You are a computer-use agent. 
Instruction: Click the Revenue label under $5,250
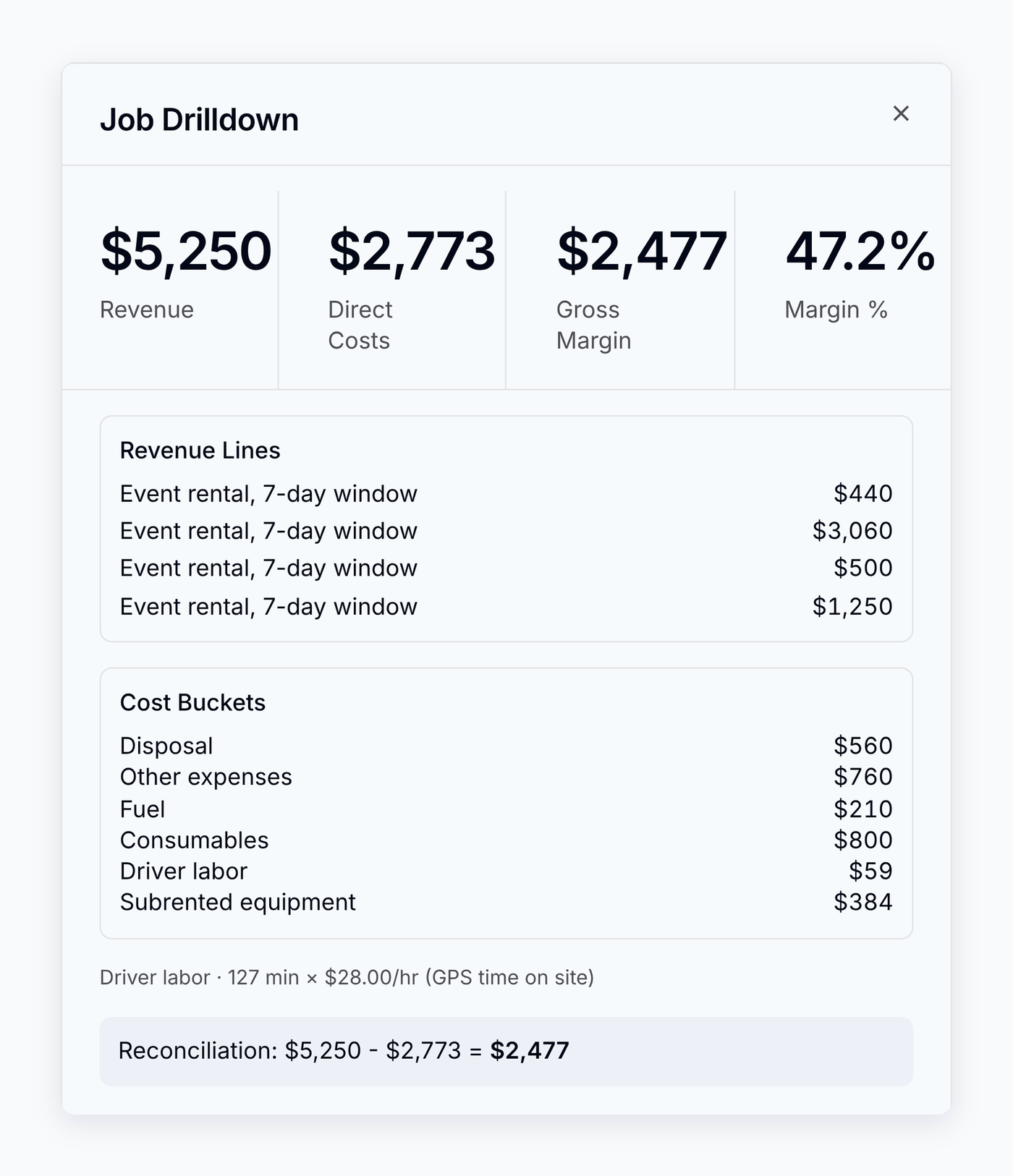tap(147, 310)
